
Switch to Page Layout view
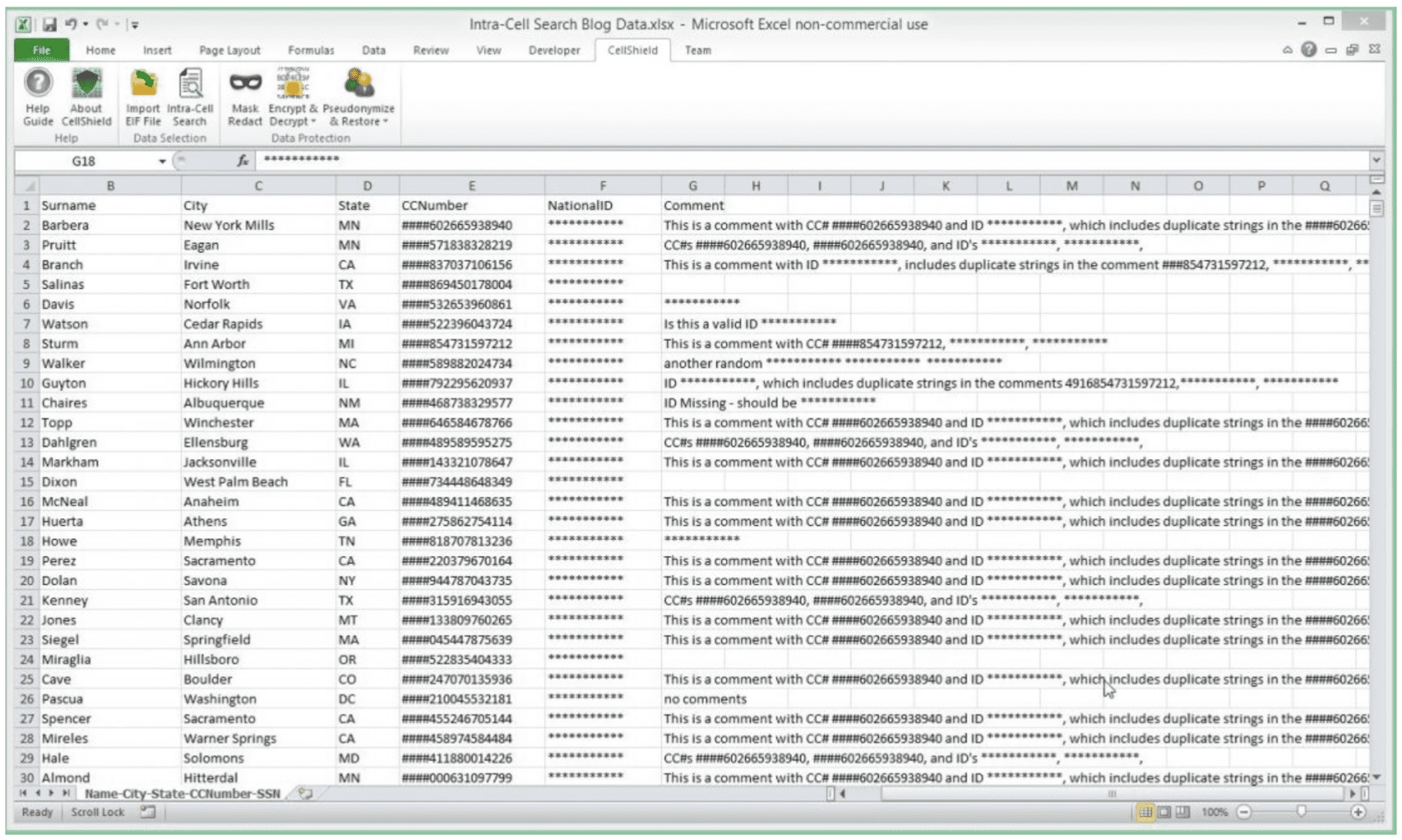pos(1164,812)
